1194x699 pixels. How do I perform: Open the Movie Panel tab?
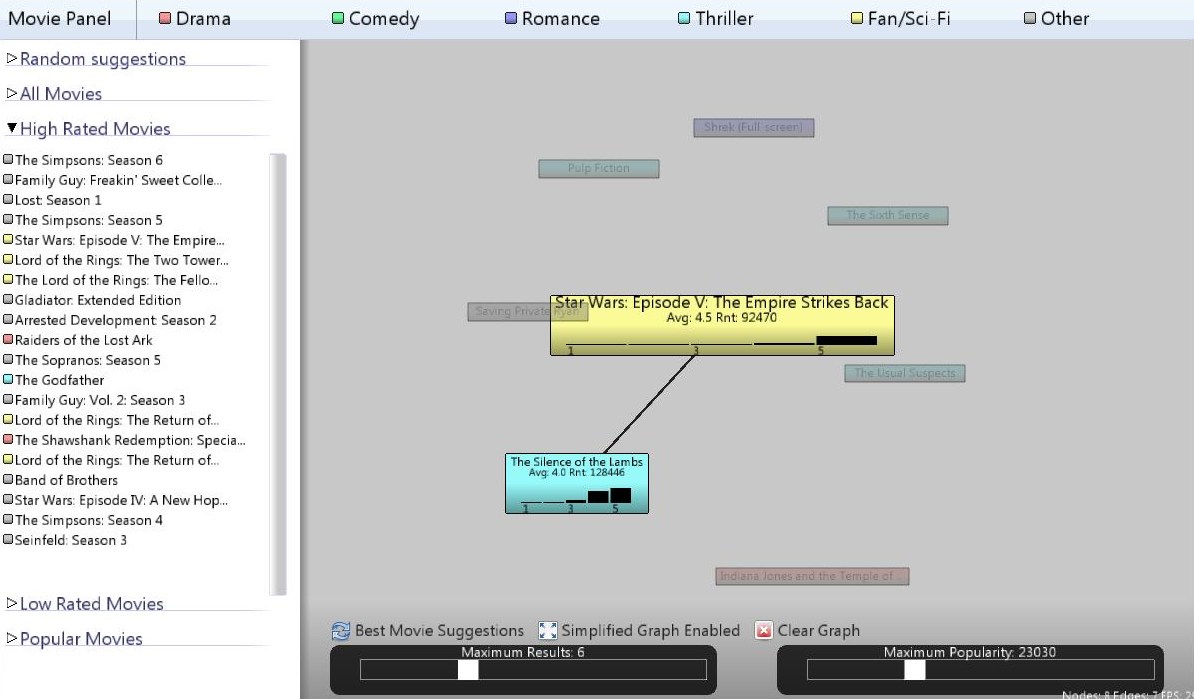(60, 18)
